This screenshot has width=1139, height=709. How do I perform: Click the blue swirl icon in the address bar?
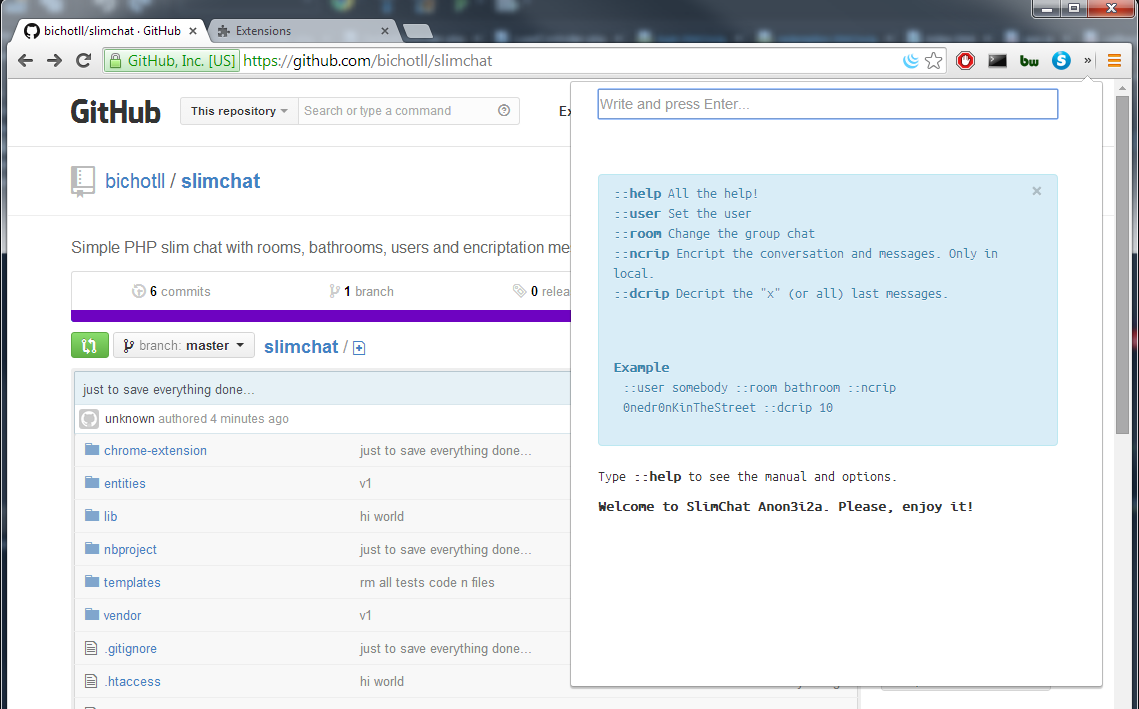pyautogui.click(x=910, y=61)
